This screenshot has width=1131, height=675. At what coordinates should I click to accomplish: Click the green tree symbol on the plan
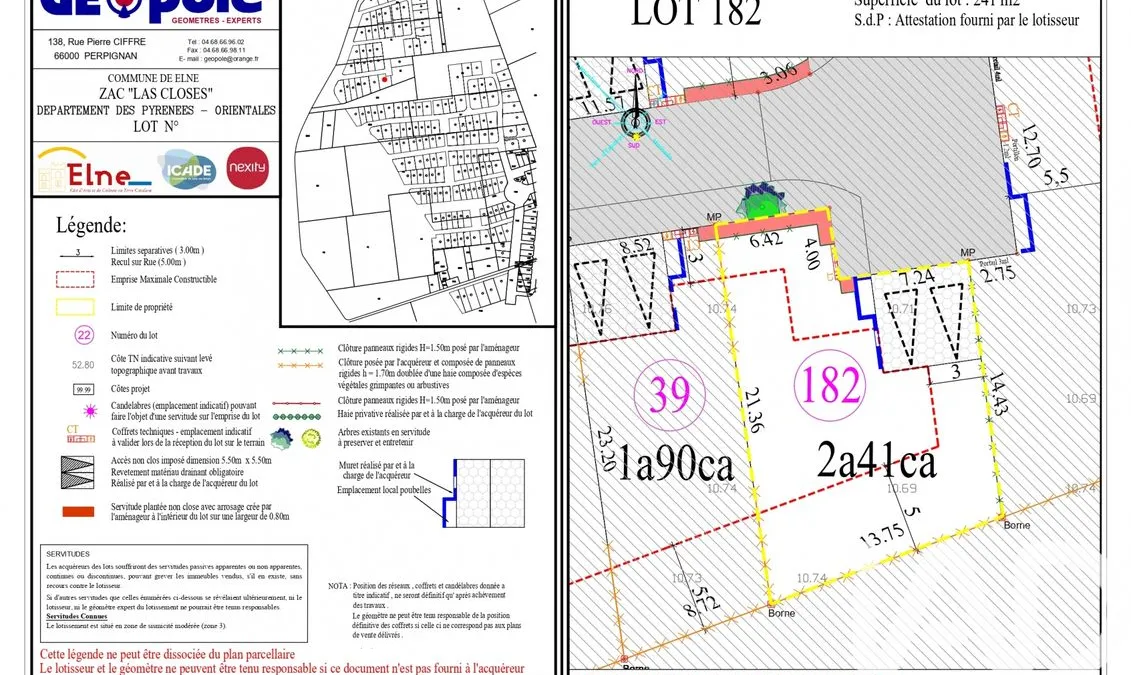760,201
